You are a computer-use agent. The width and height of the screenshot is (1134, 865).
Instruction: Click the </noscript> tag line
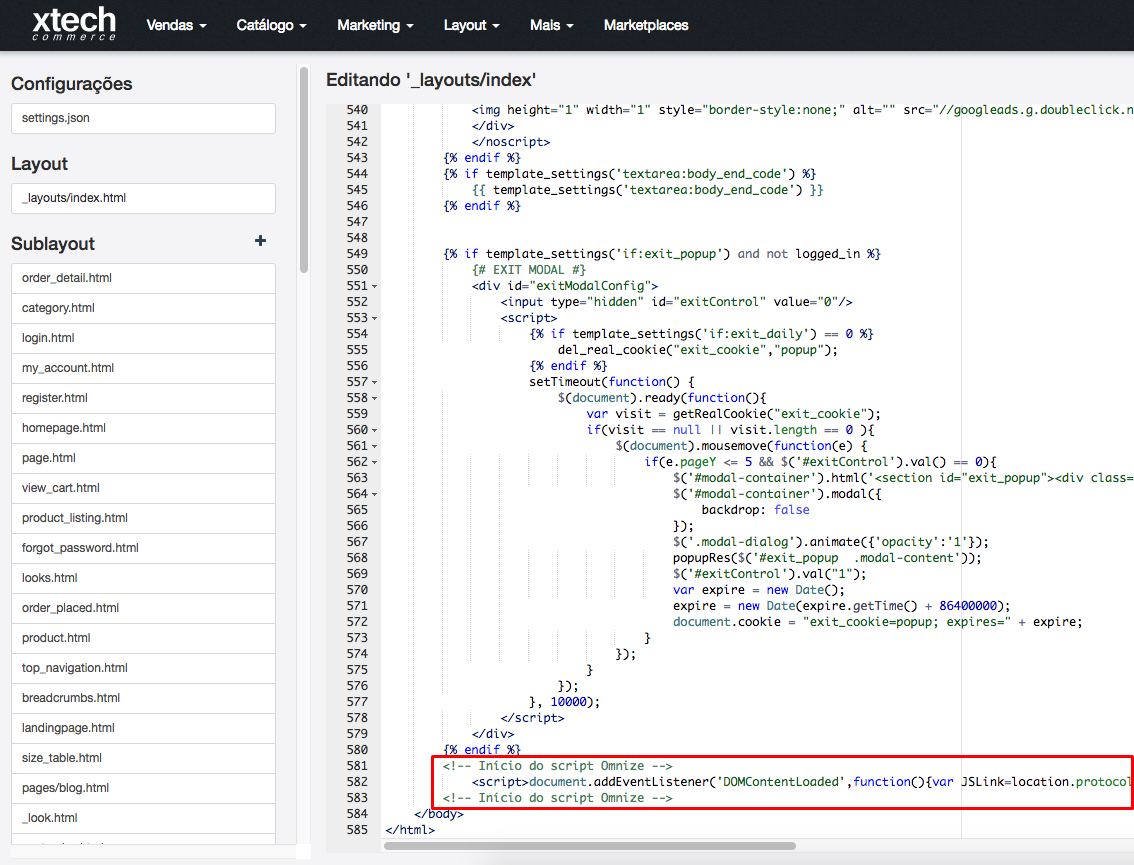click(511, 142)
